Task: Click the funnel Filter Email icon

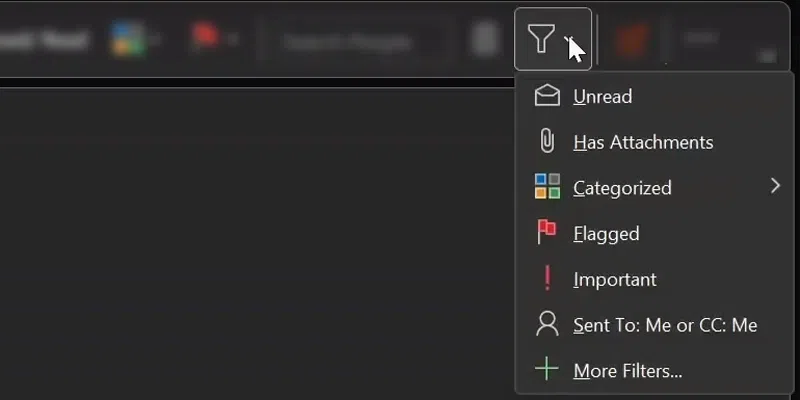Action: click(541, 39)
